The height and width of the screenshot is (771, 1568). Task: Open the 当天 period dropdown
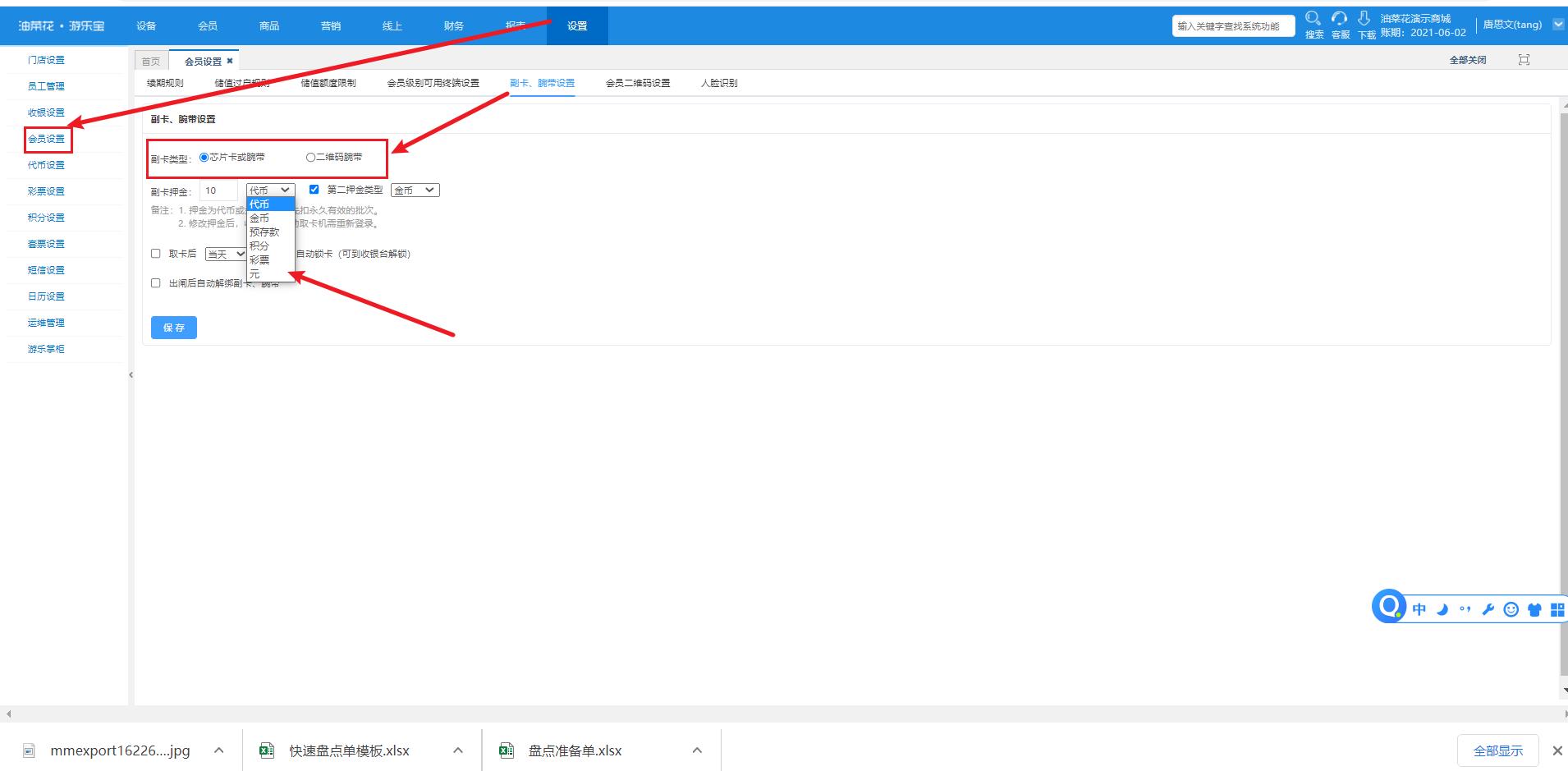[x=226, y=255]
